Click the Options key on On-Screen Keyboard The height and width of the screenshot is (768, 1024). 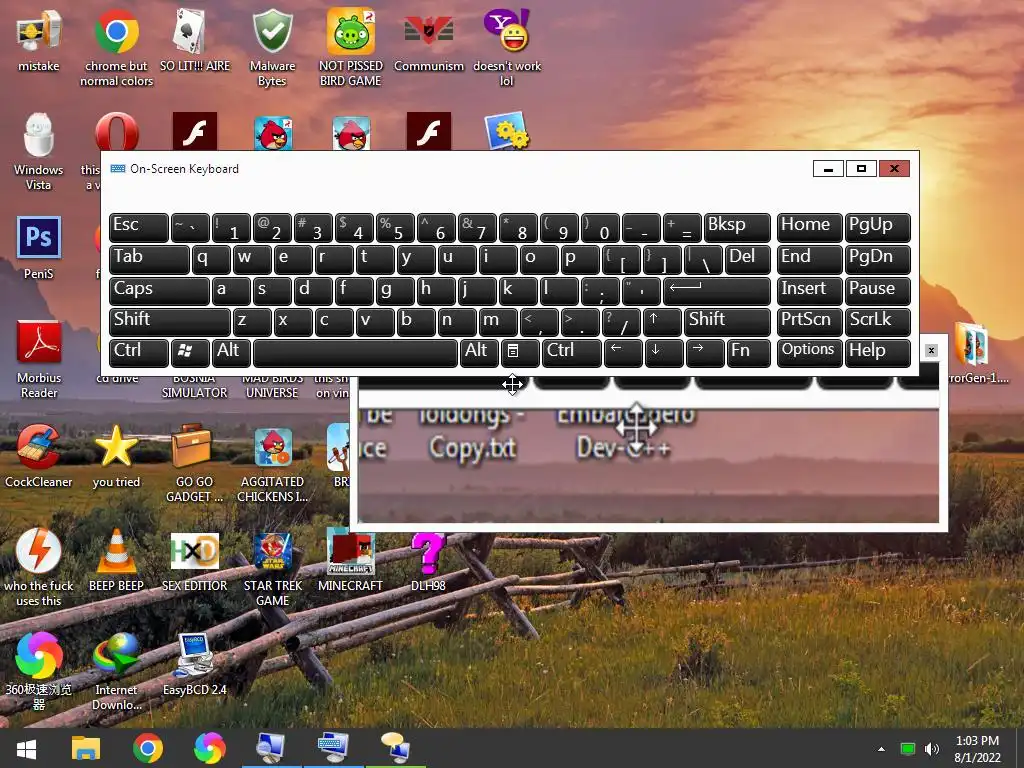coord(808,353)
